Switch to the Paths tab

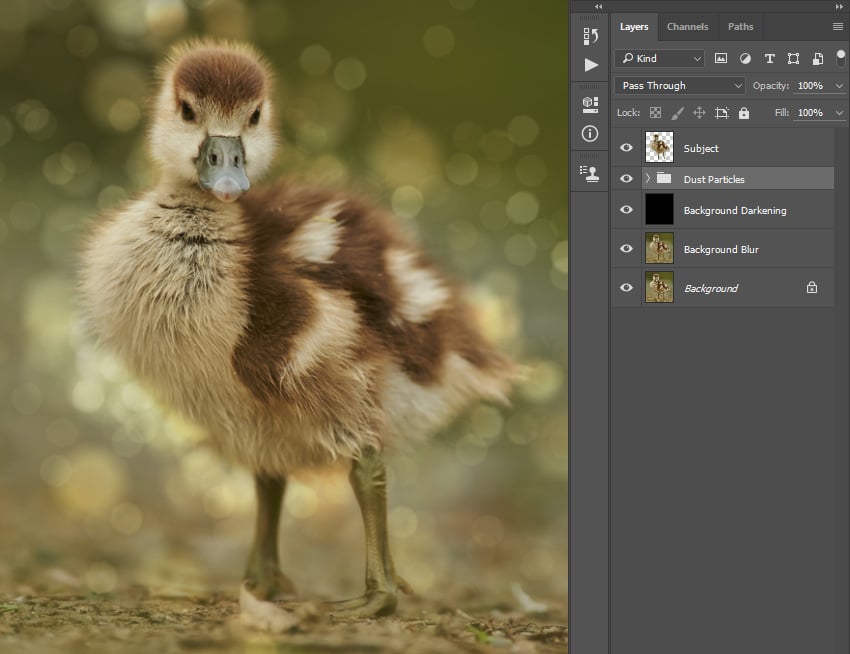[x=740, y=26]
